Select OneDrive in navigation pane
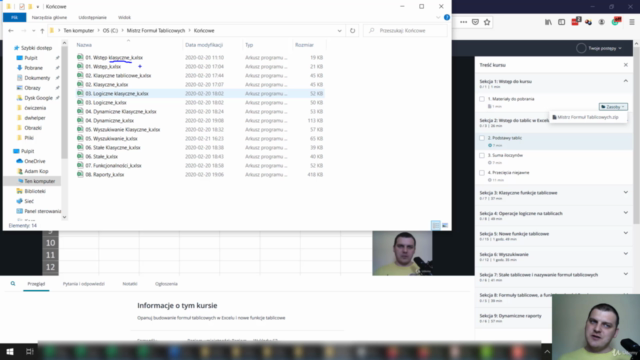The image size is (640, 360). 34,161
